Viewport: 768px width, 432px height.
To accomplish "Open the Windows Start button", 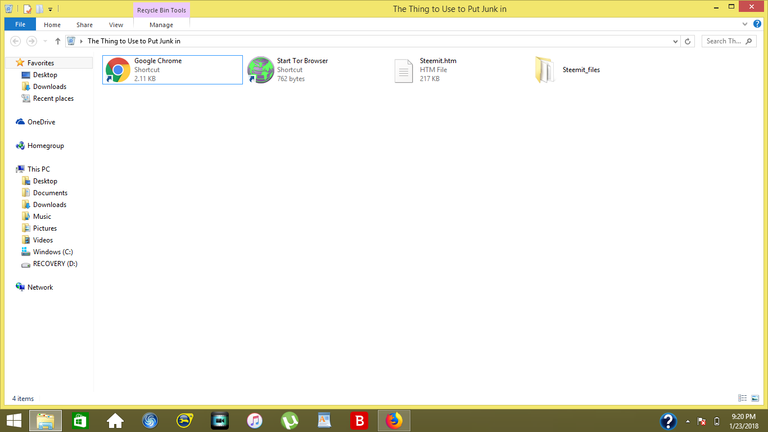I will 14,421.
